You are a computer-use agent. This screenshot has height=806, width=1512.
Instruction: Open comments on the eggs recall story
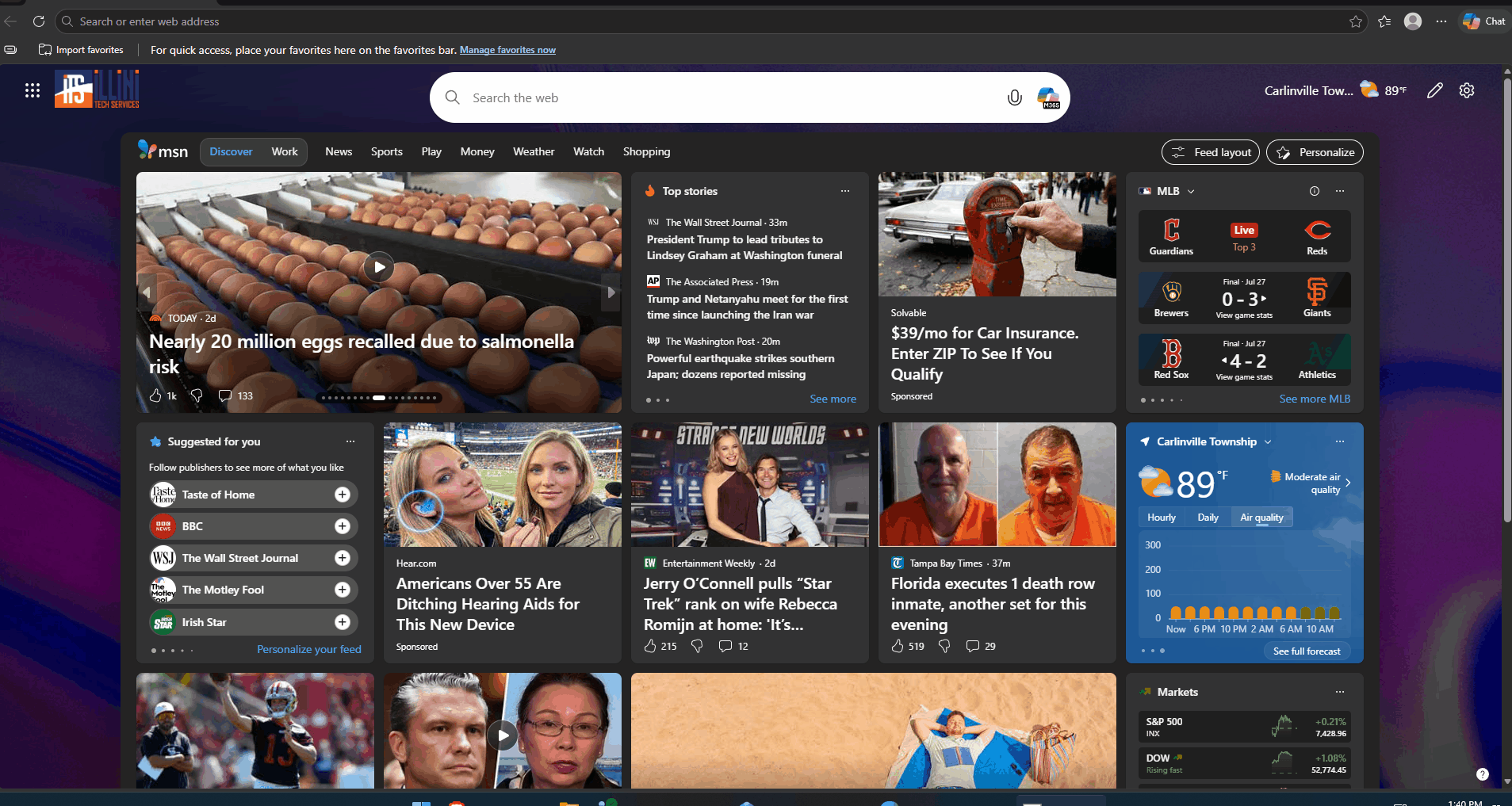tap(235, 395)
